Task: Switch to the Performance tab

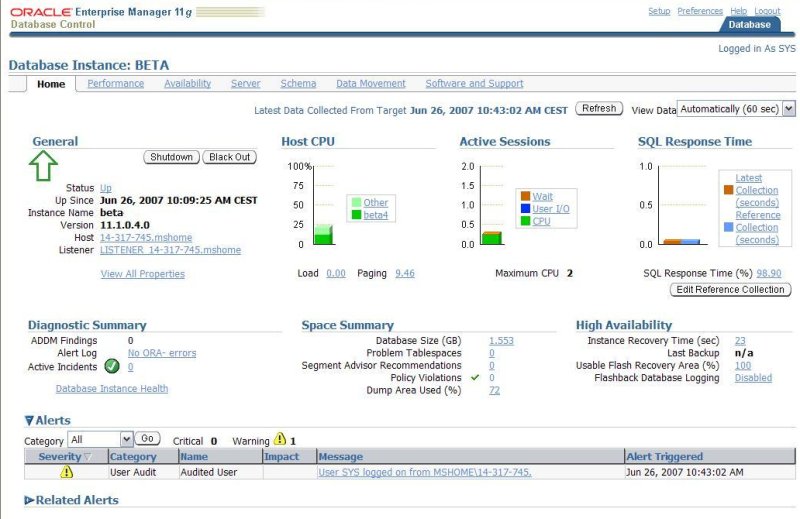Action: [x=115, y=83]
